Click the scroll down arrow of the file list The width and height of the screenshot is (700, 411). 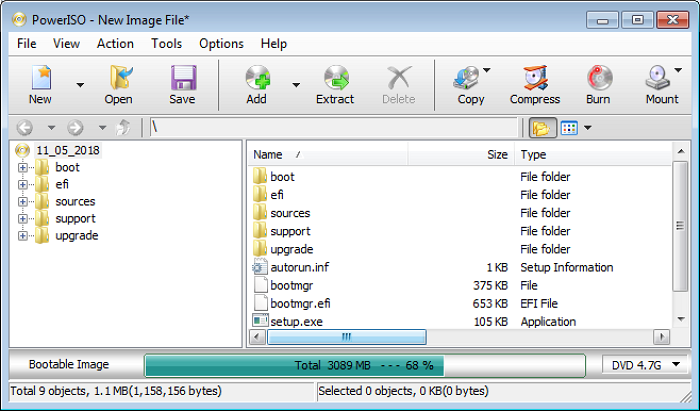[681, 320]
